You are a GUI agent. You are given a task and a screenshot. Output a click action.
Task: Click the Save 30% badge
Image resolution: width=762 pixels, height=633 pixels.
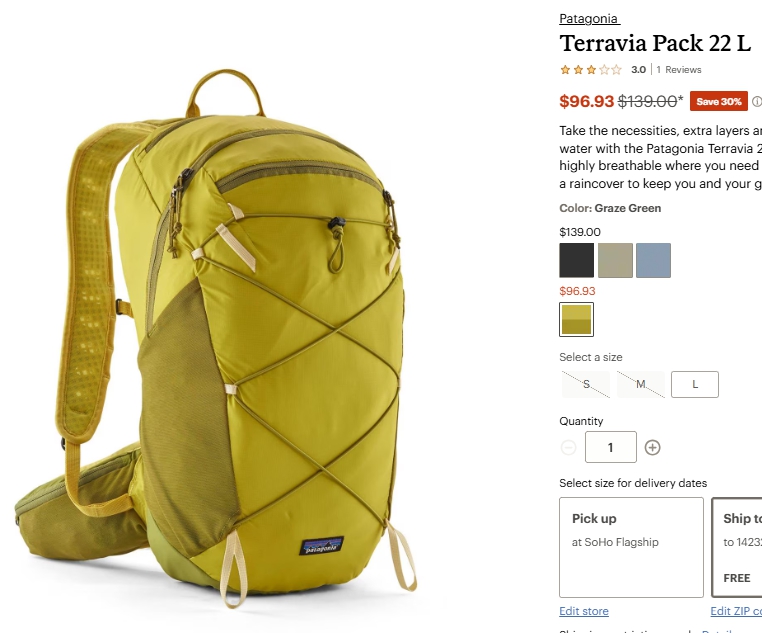tap(719, 101)
